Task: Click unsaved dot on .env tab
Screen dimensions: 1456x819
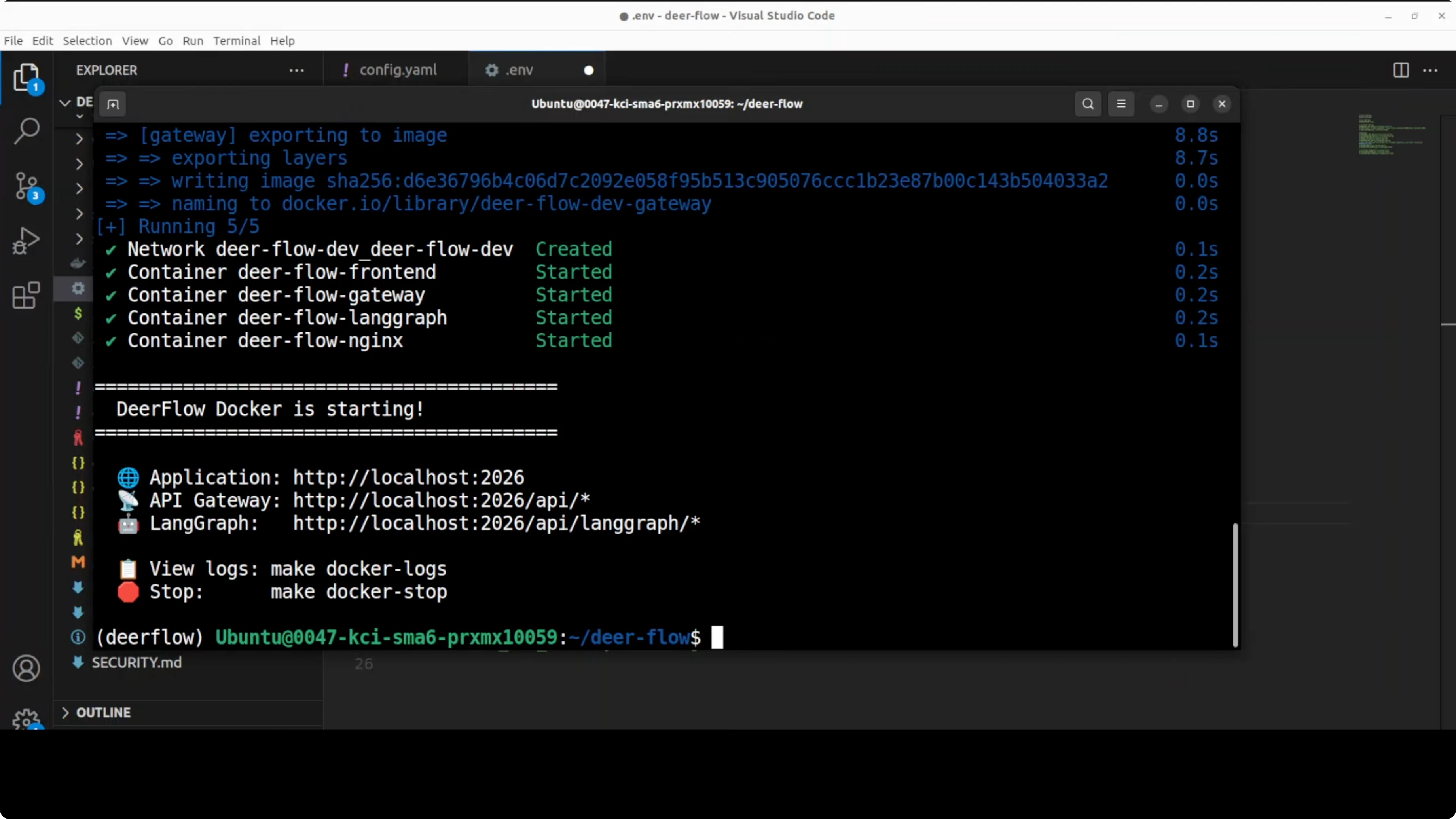Action: pos(588,70)
